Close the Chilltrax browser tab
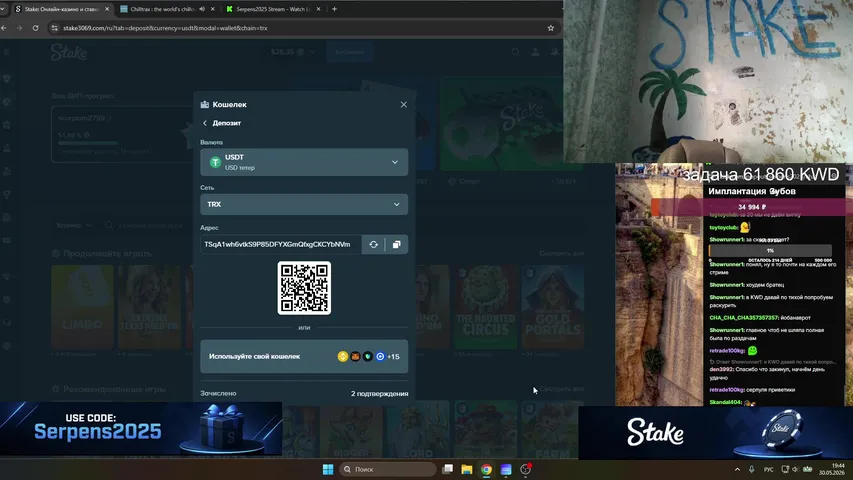 pyautogui.click(x=212, y=9)
